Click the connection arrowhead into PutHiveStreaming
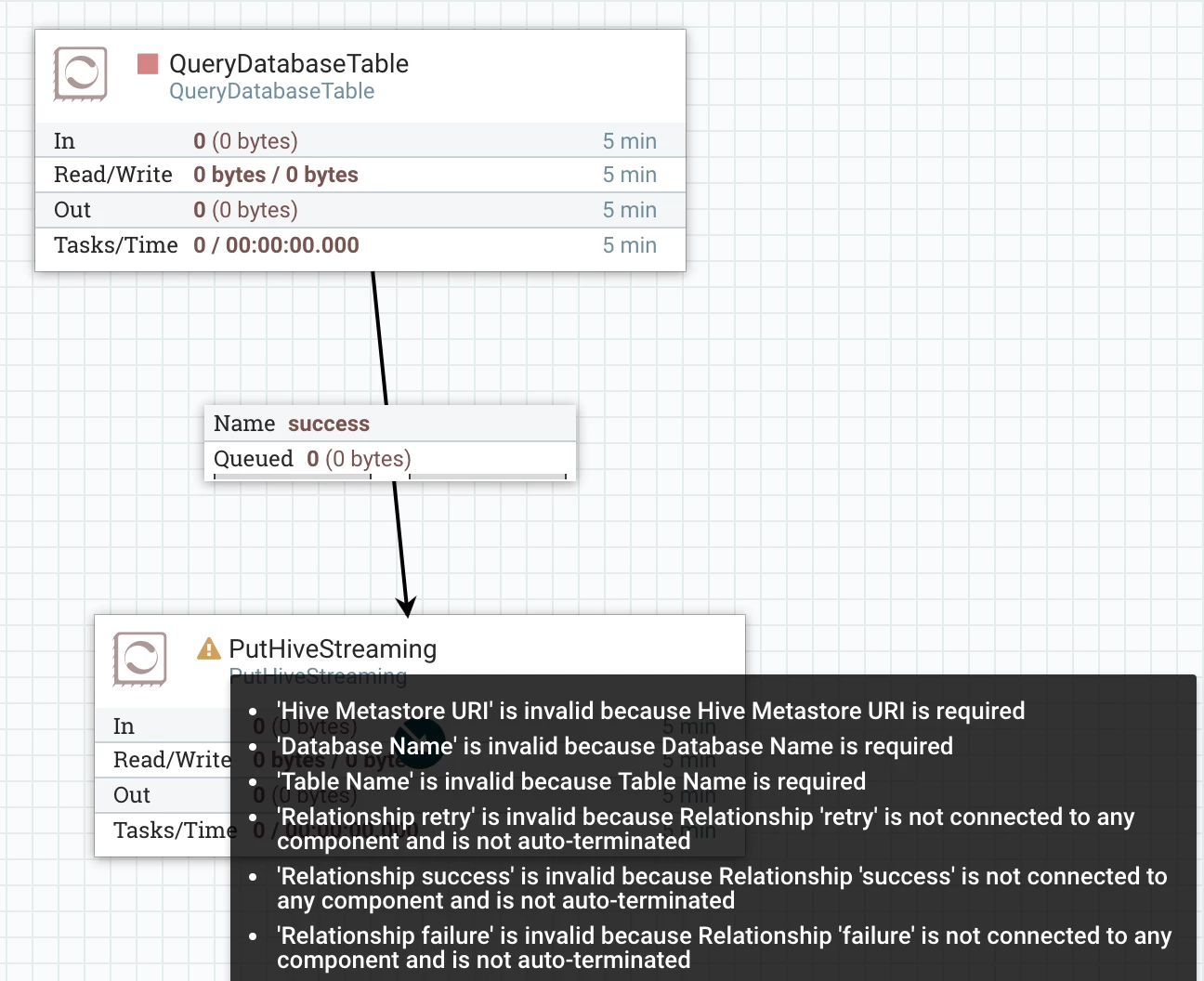The height and width of the screenshot is (981, 1204). pyautogui.click(x=406, y=607)
